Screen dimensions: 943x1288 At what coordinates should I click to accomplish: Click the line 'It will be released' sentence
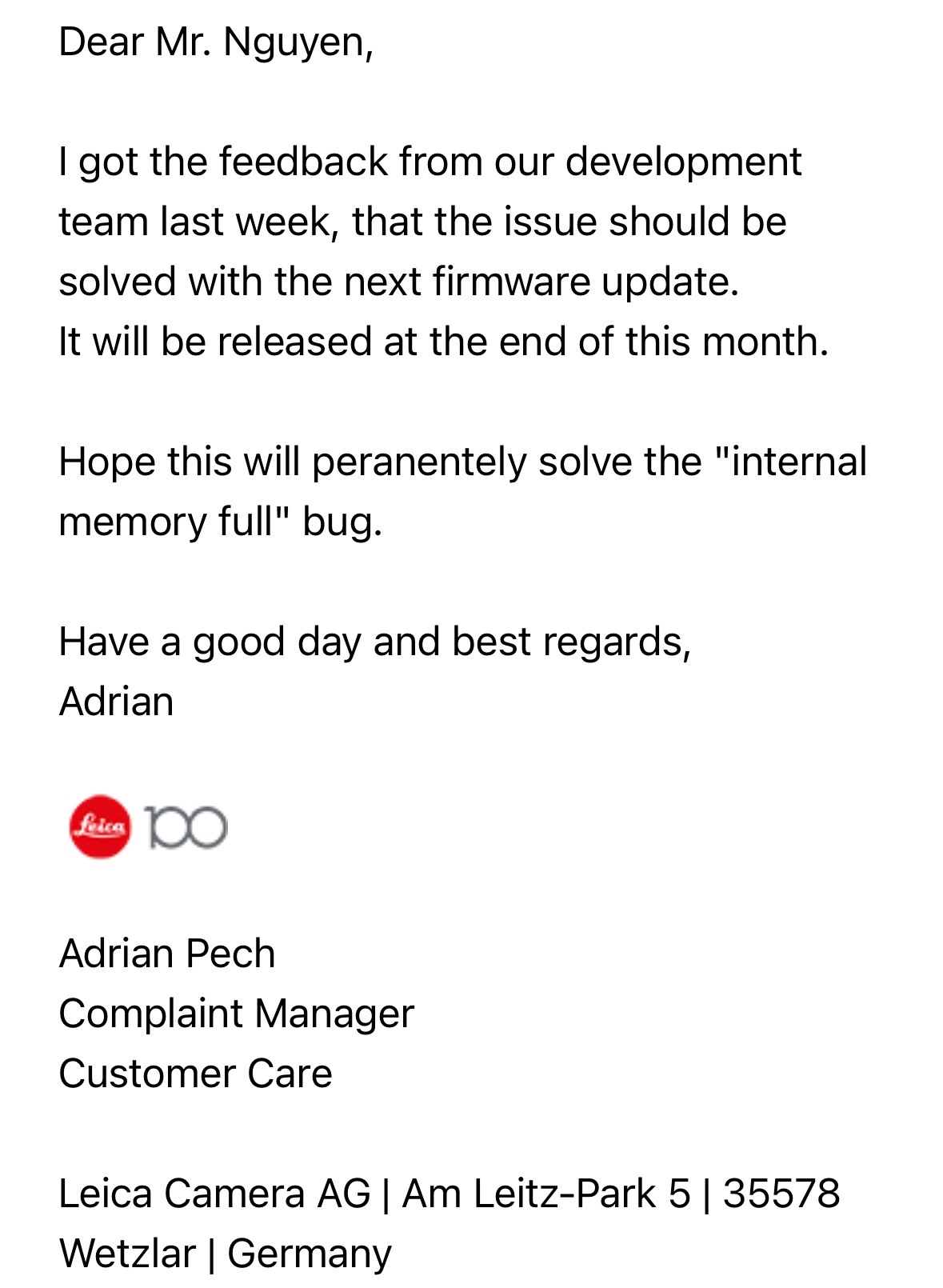coord(443,342)
